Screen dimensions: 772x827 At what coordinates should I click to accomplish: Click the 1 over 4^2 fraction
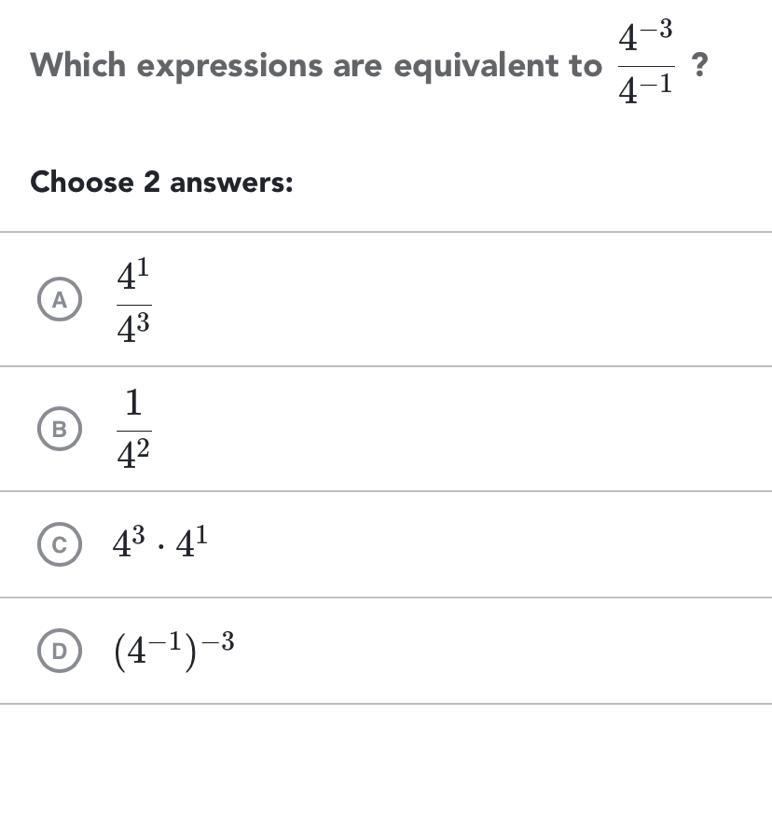(134, 429)
